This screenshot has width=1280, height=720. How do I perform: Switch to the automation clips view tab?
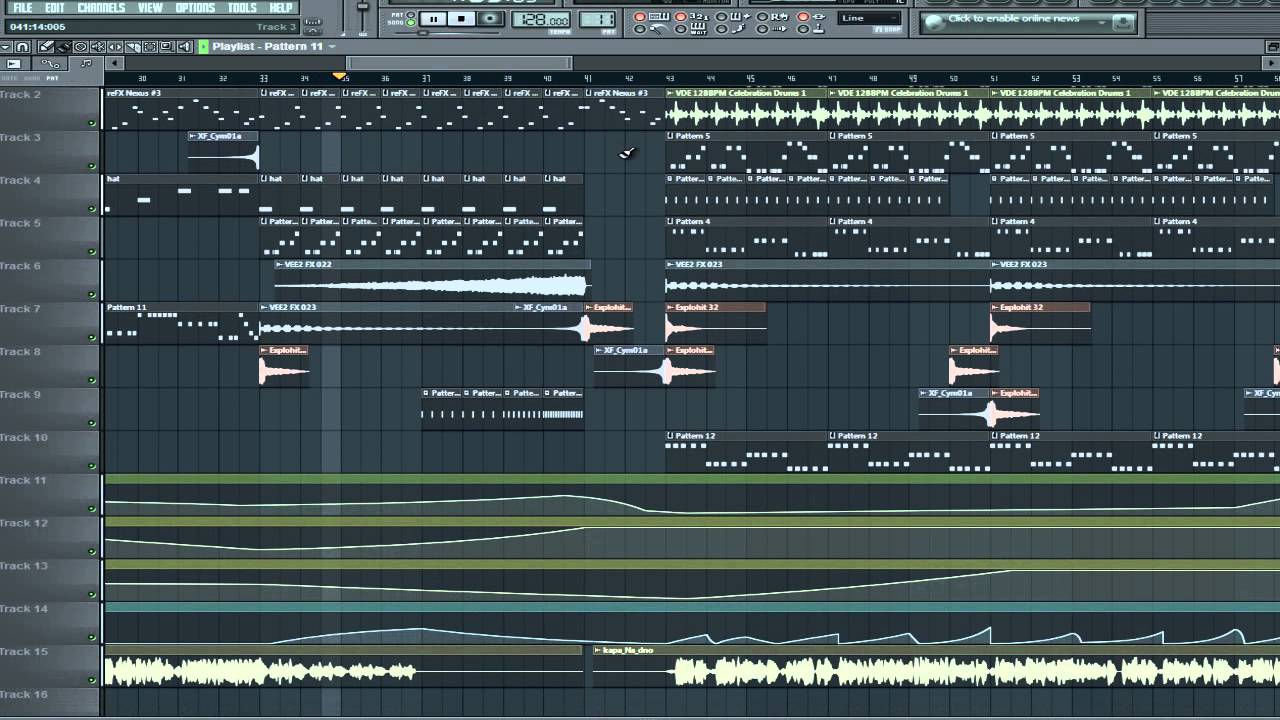(x=50, y=63)
